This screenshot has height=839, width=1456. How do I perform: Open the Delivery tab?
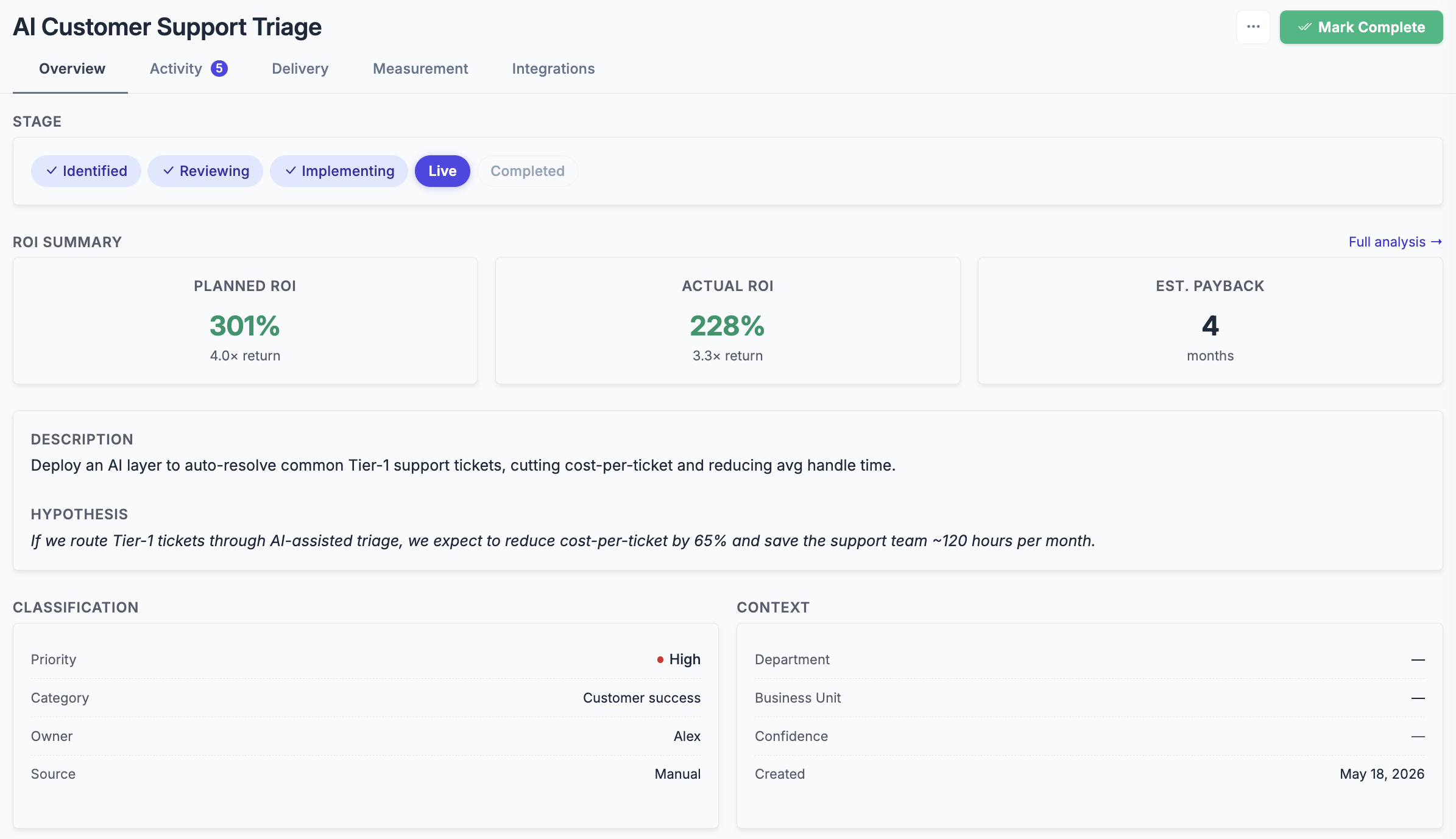(x=300, y=69)
